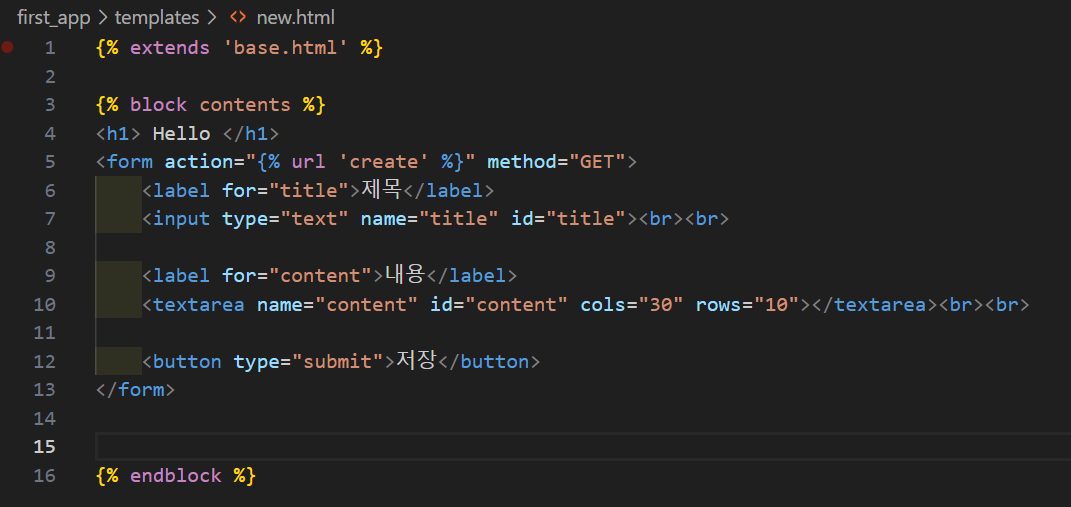Click line number 16 in the gutter
The height and width of the screenshot is (507, 1071).
(x=44, y=476)
